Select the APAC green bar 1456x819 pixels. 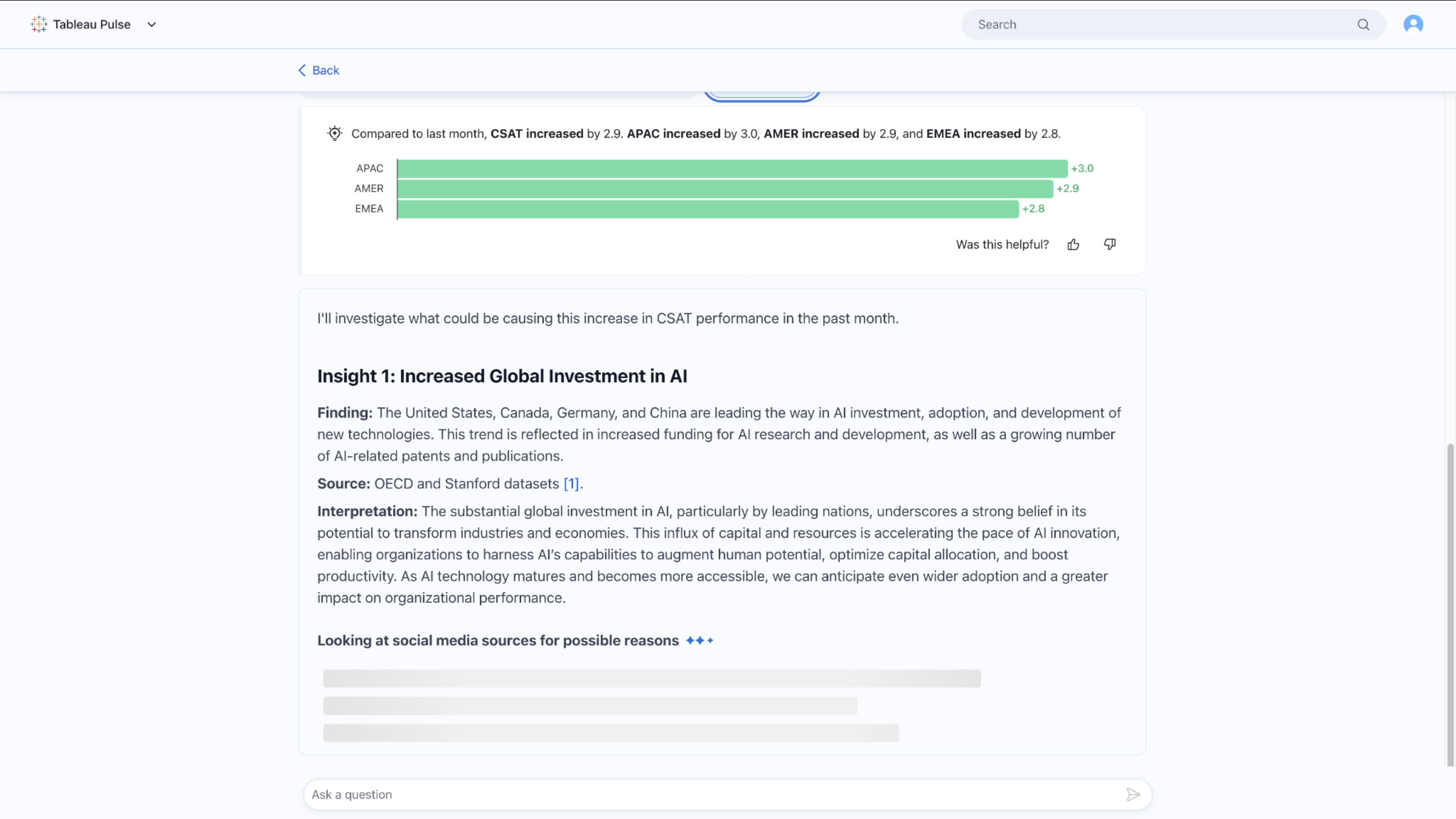(x=732, y=168)
